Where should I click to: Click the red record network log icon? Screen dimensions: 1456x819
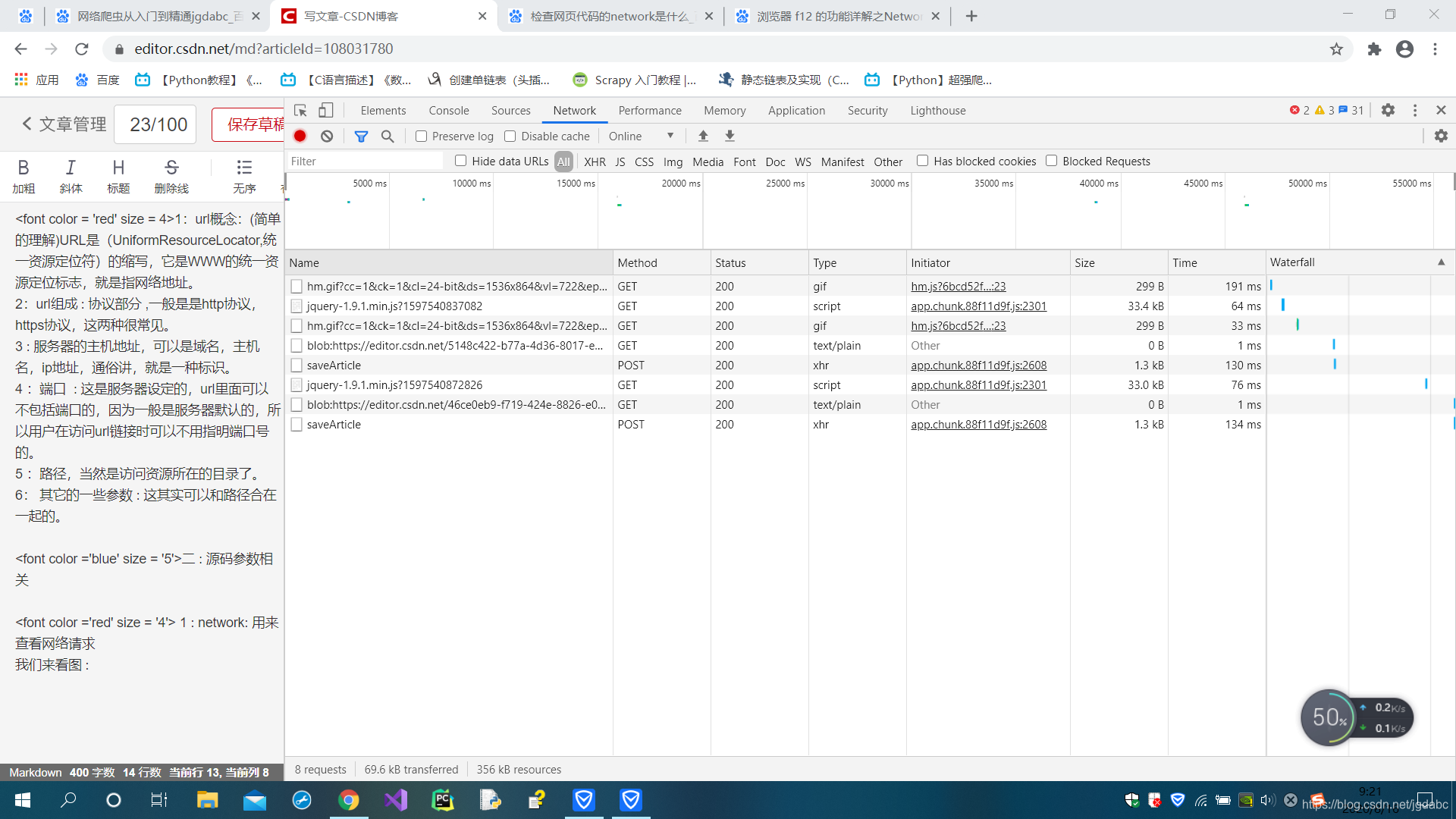[x=300, y=136]
